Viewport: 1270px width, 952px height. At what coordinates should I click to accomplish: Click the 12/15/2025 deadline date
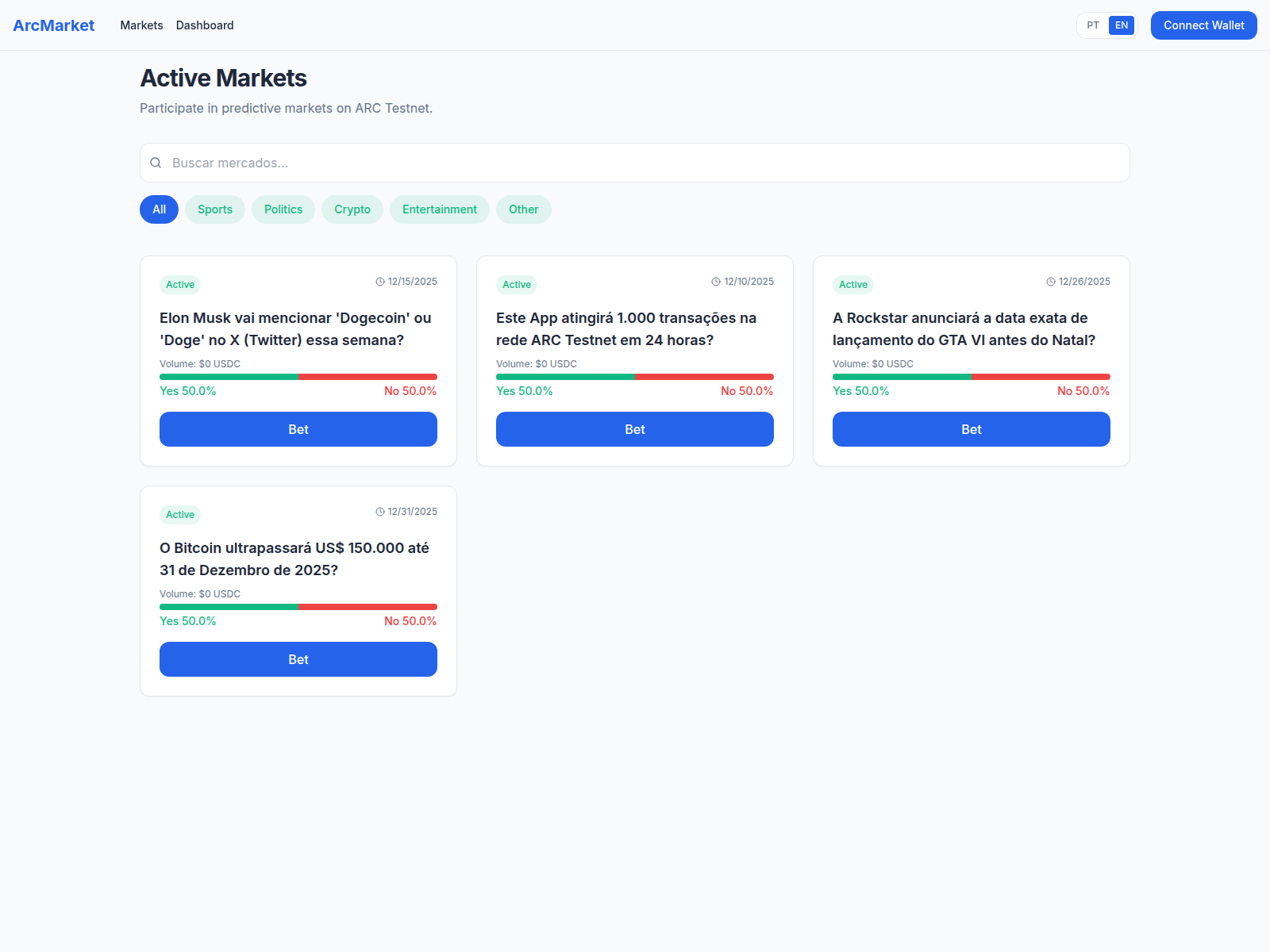pos(413,282)
